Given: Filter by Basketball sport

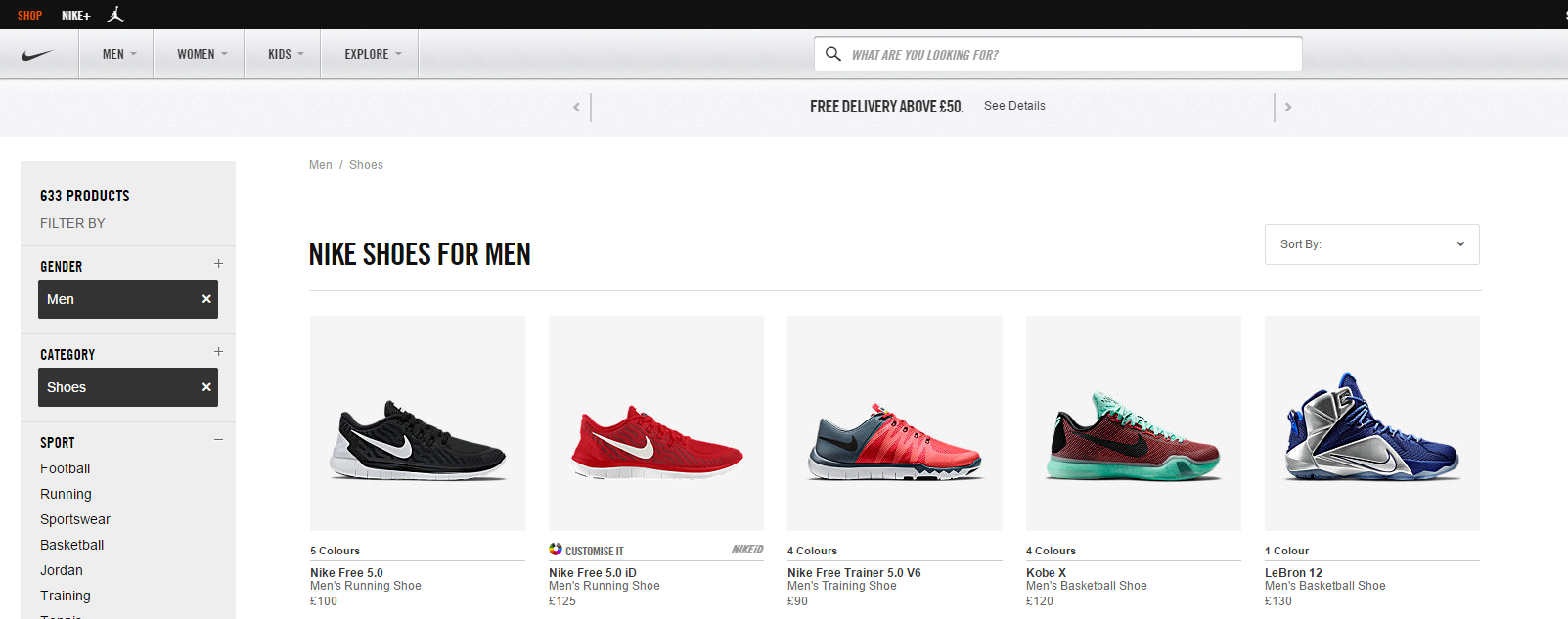Looking at the screenshot, I should (71, 545).
